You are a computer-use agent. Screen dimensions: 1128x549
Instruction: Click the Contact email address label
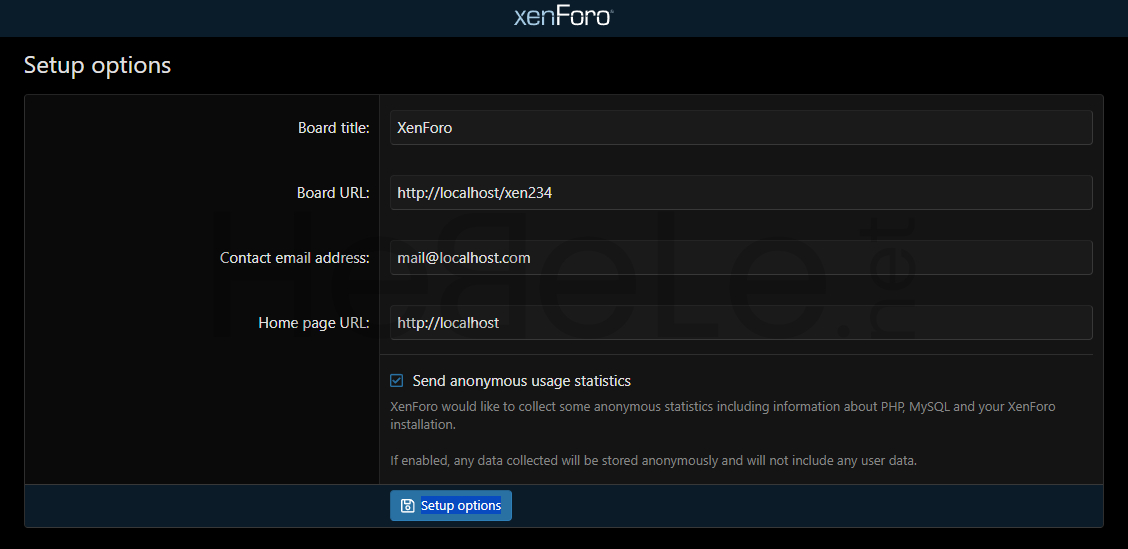point(295,258)
